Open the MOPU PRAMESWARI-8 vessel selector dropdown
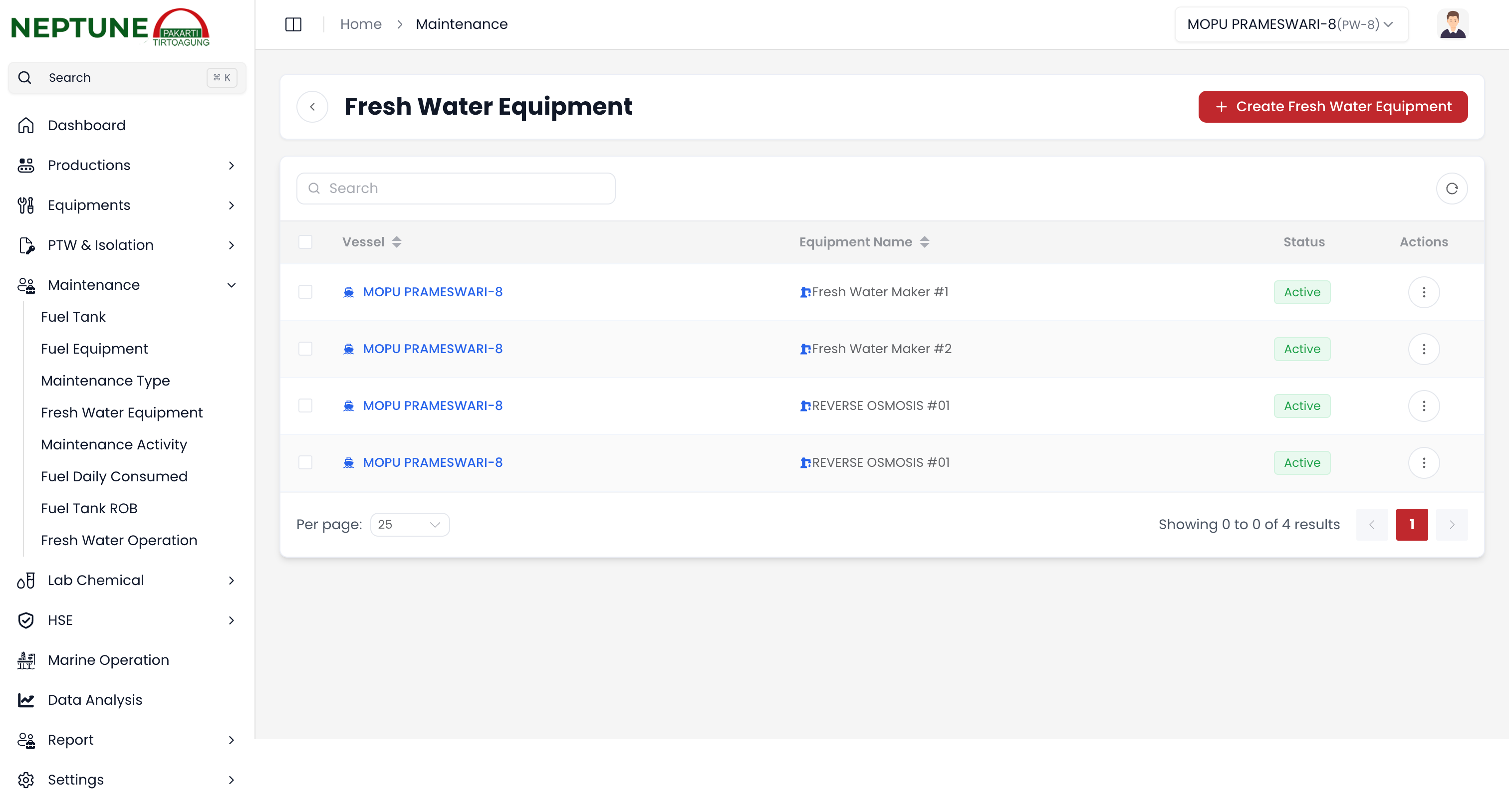This screenshot has width=1509, height=812. coord(1290,24)
